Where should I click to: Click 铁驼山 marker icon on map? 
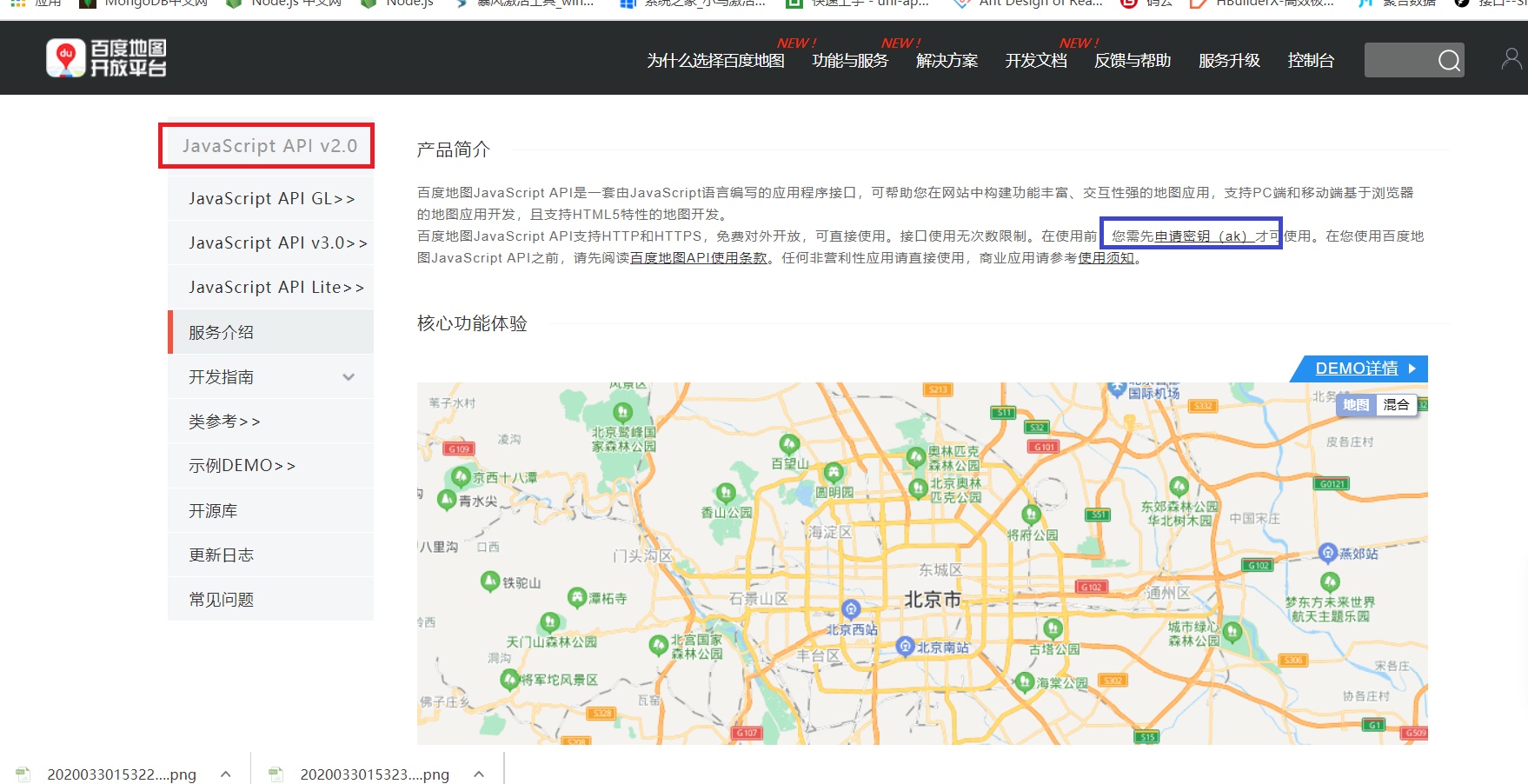(x=490, y=581)
